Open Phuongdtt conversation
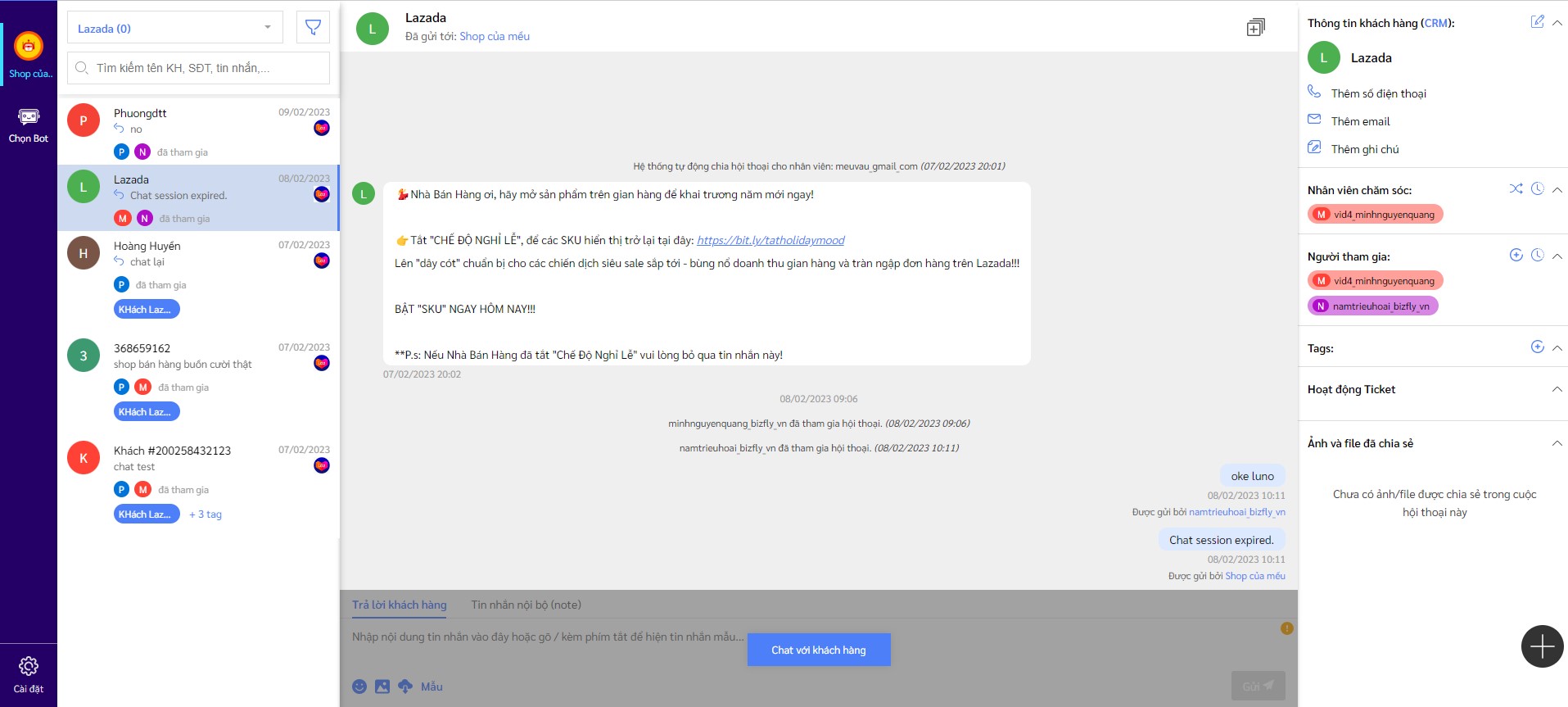The height and width of the screenshot is (707, 1568). (198, 131)
